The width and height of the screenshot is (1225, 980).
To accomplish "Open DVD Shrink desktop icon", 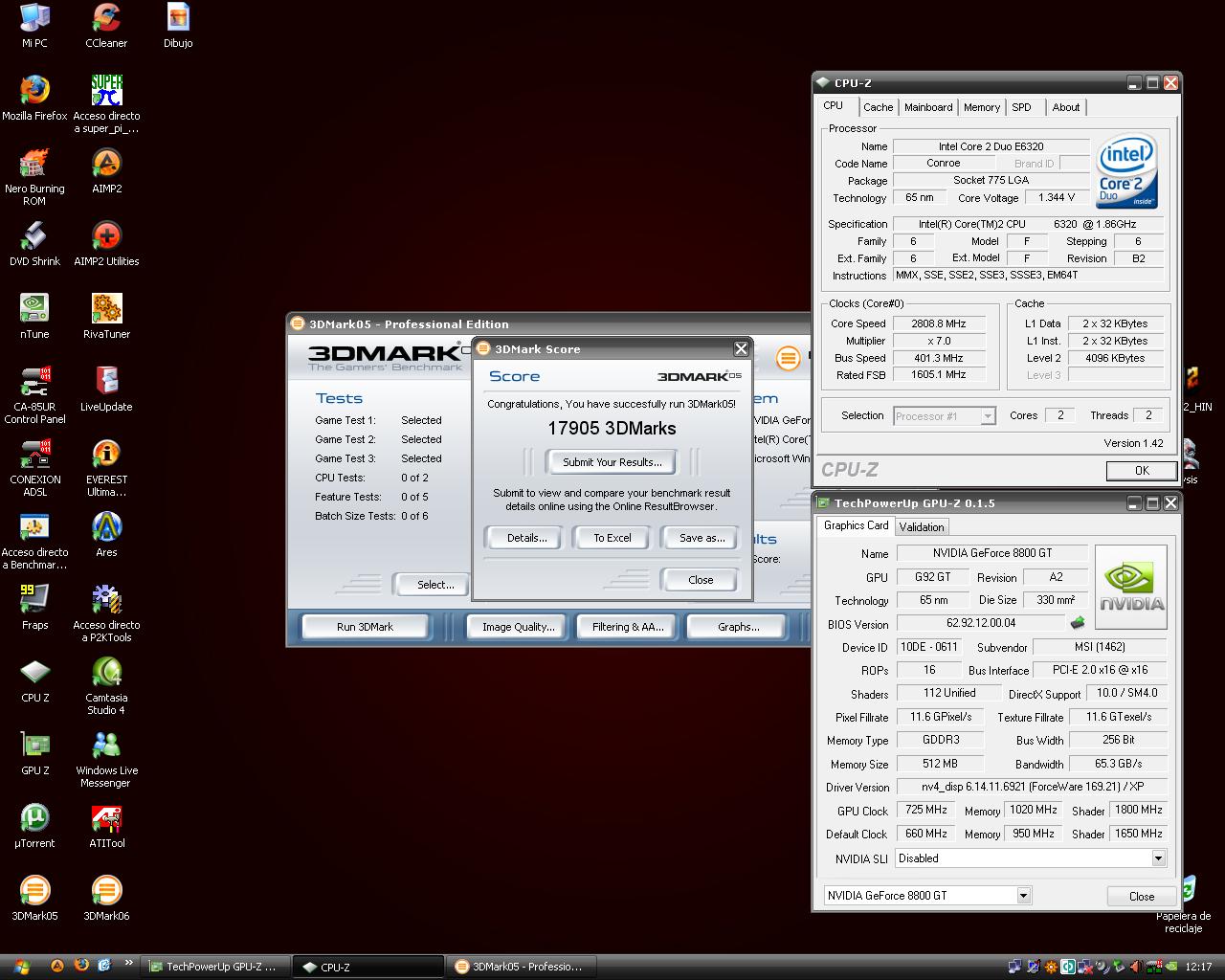I will (x=34, y=243).
